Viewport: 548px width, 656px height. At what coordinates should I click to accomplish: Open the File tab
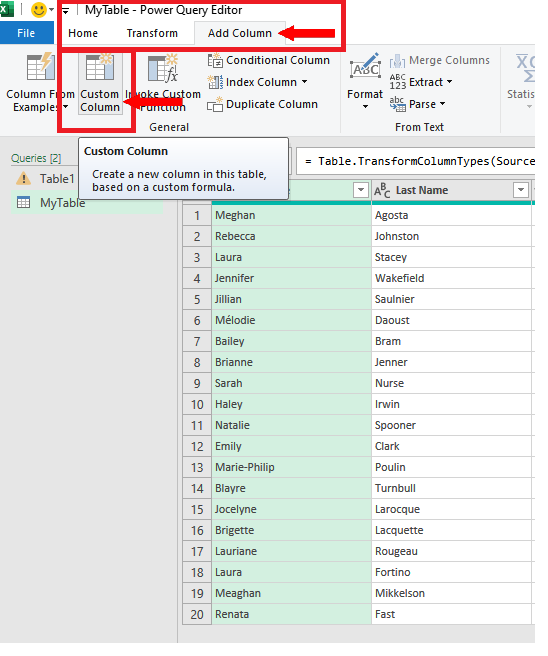(26, 33)
